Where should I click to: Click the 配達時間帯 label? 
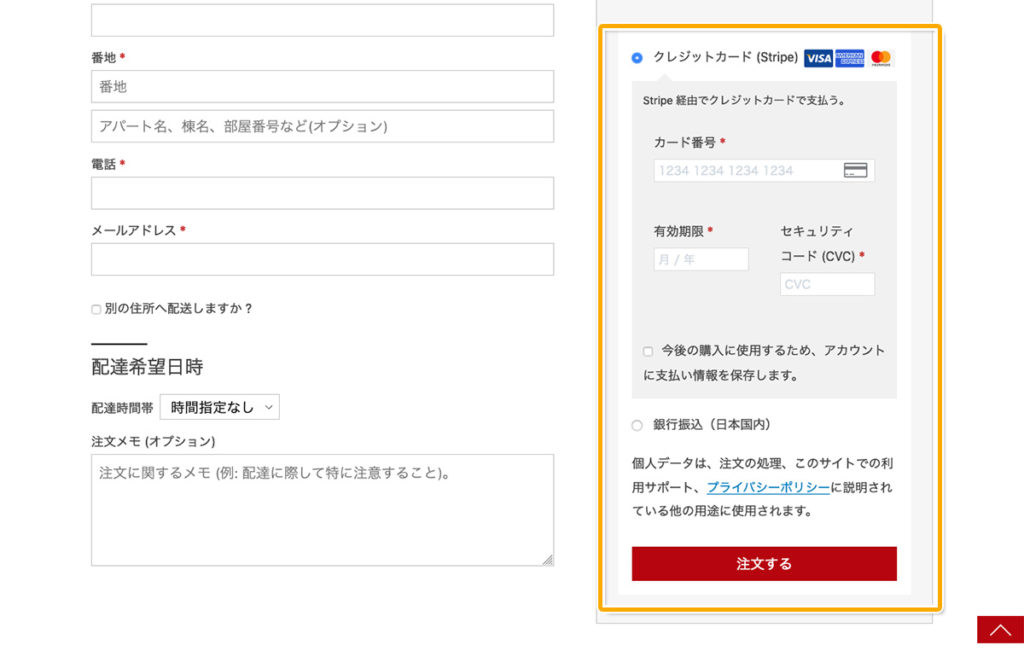pos(122,408)
